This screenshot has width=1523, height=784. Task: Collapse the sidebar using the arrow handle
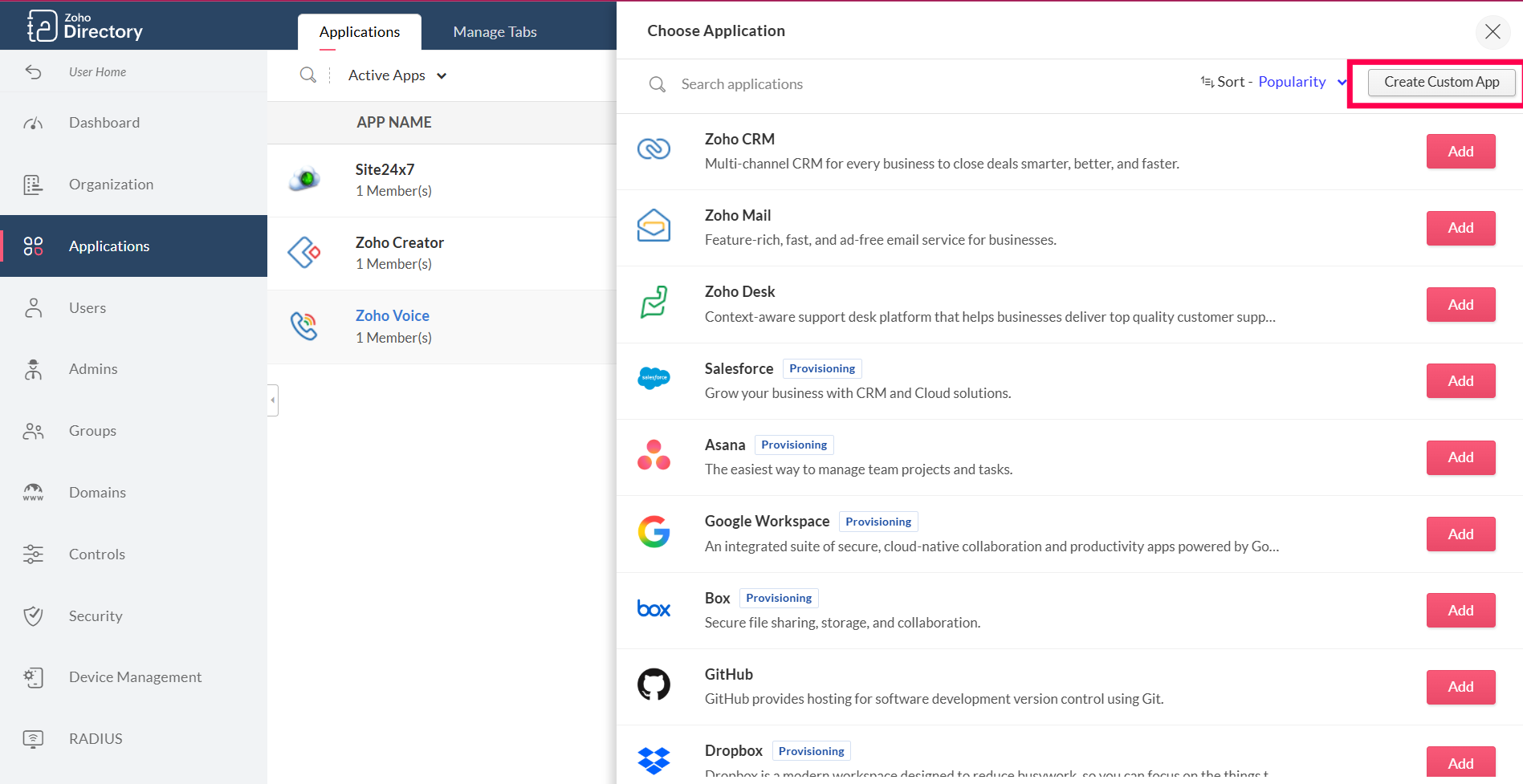coord(273,400)
